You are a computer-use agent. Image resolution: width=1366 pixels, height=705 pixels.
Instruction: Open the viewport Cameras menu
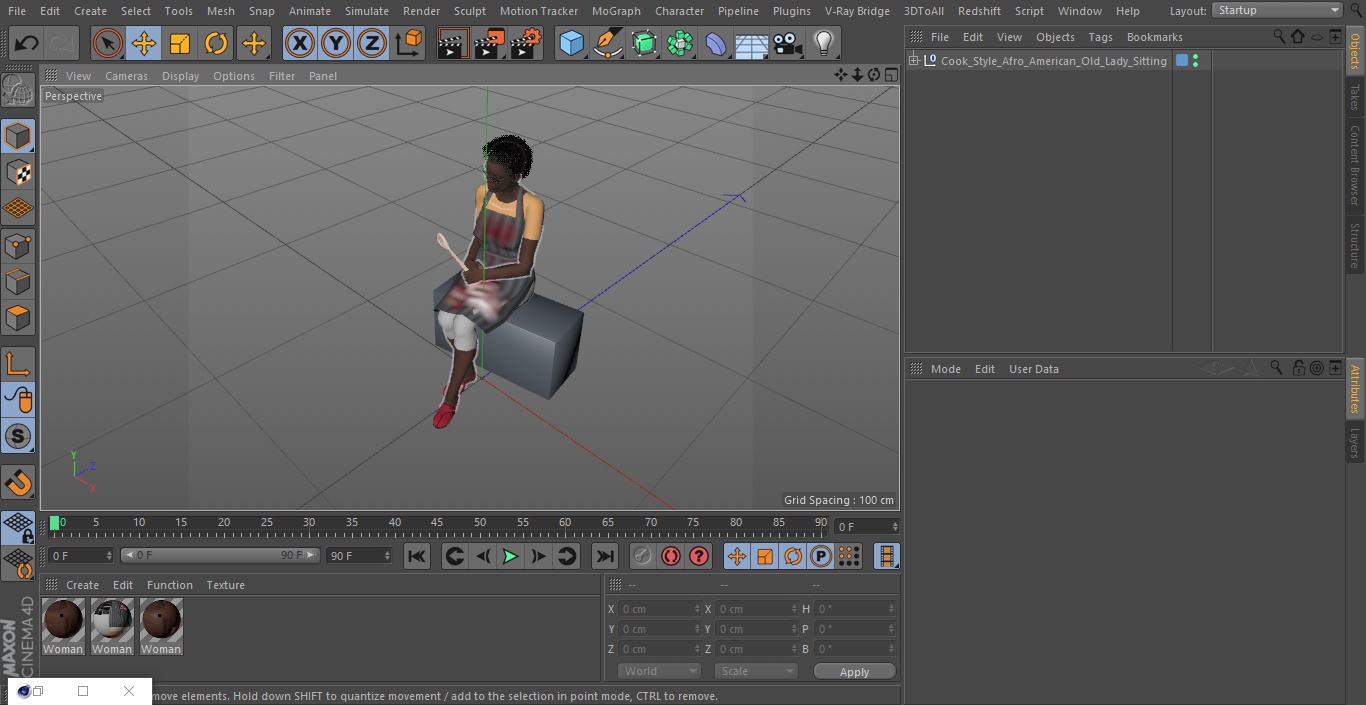click(126, 76)
